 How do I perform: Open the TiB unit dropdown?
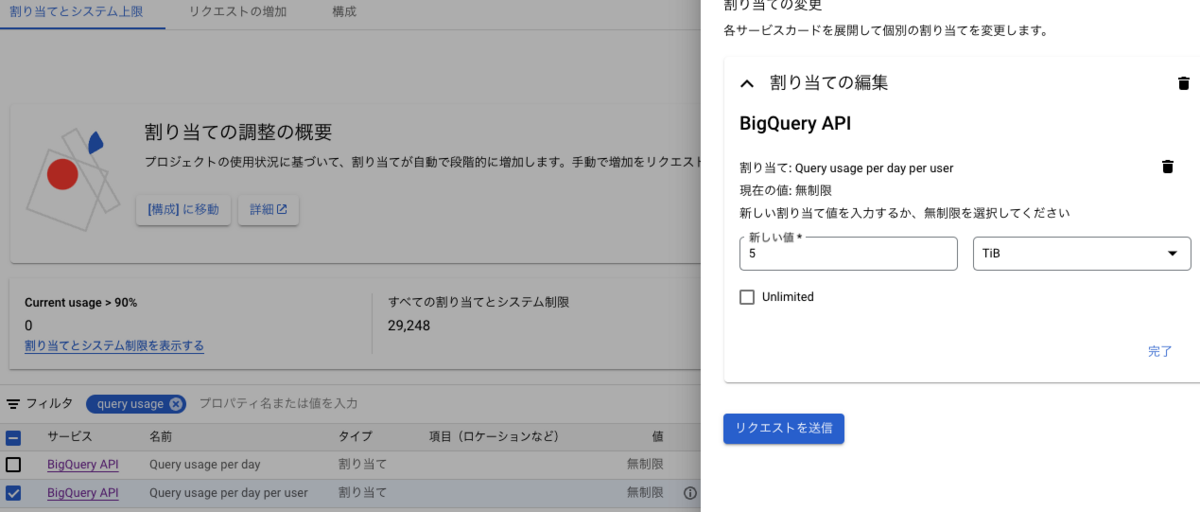pos(1082,254)
